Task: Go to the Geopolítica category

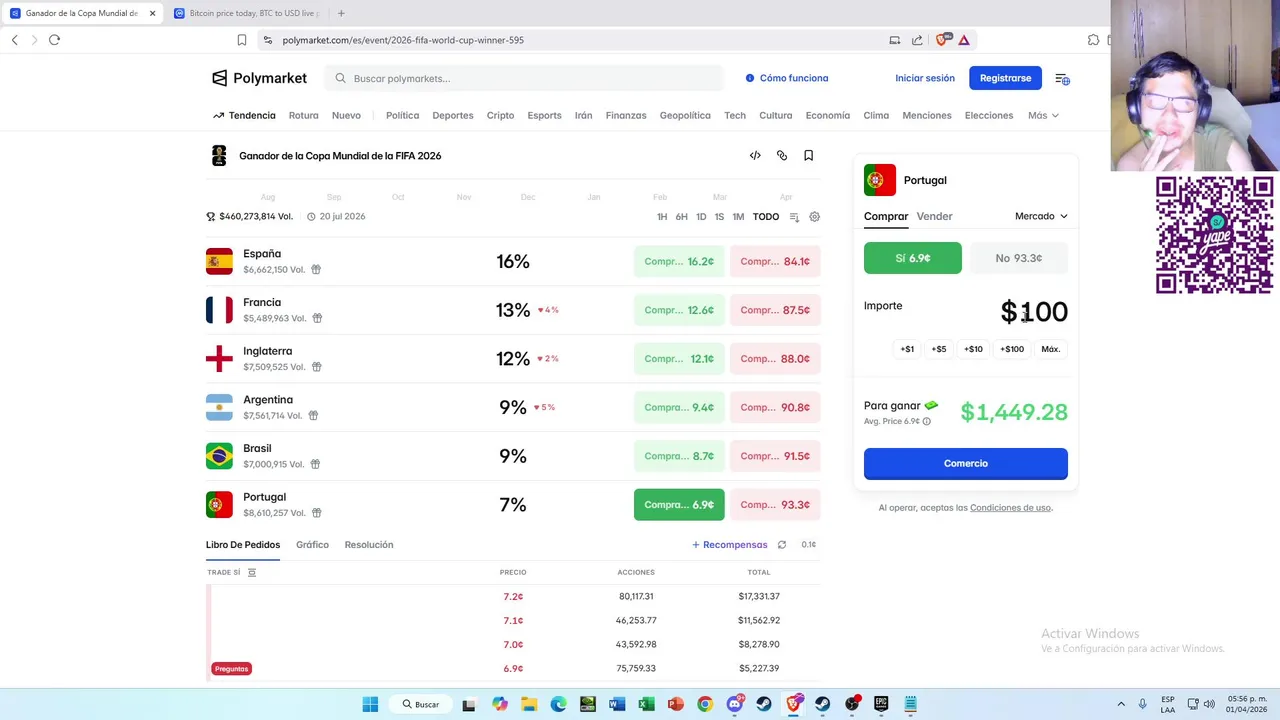Action: [685, 116]
